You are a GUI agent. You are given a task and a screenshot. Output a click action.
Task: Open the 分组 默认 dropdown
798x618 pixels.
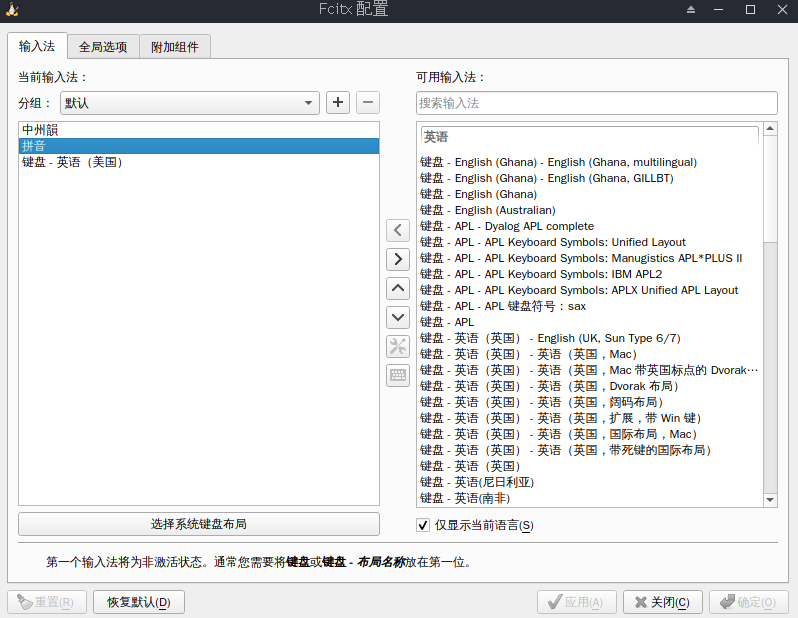point(190,103)
